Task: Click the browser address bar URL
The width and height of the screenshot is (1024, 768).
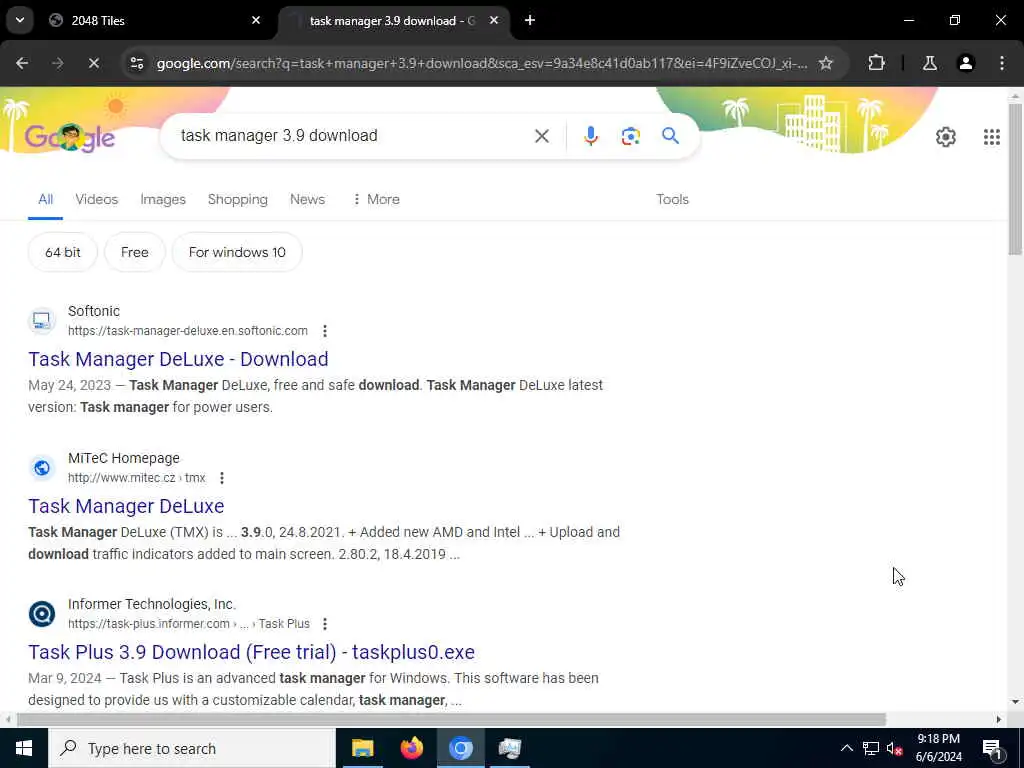Action: click(x=482, y=63)
